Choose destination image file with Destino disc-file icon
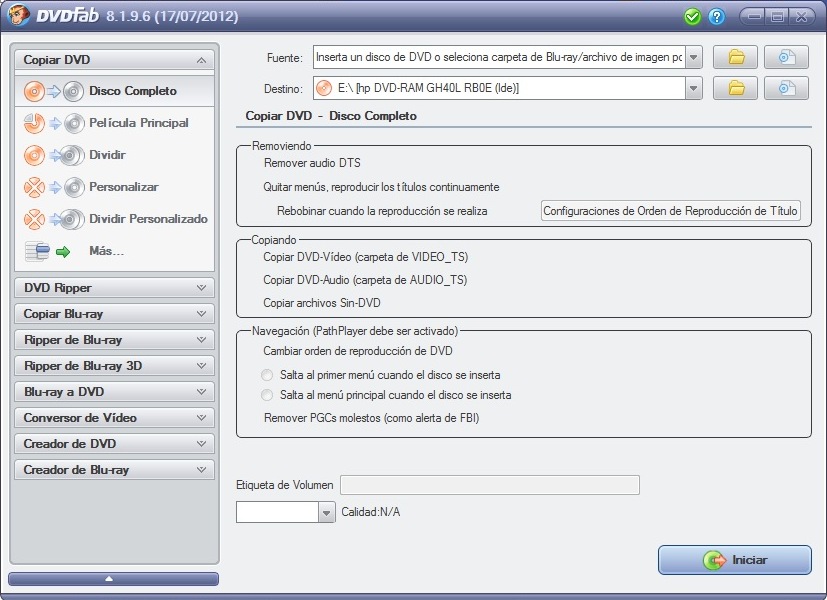Image resolution: width=827 pixels, height=600 pixels. pyautogui.click(x=786, y=88)
